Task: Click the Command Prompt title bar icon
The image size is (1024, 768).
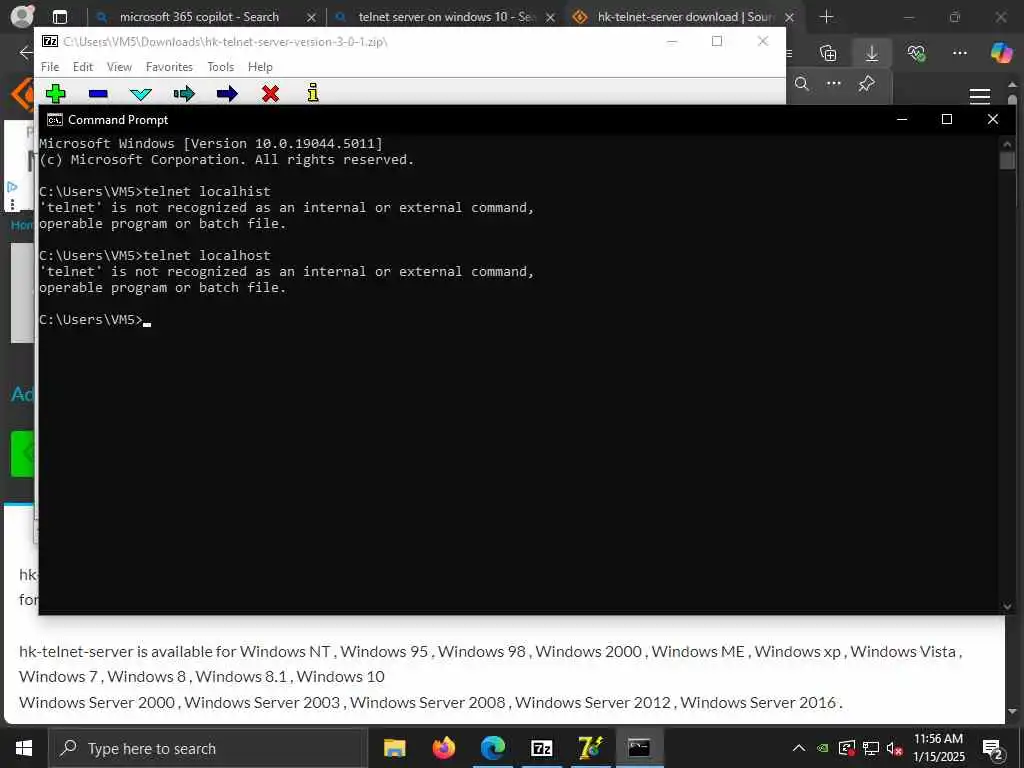Action: (55, 120)
